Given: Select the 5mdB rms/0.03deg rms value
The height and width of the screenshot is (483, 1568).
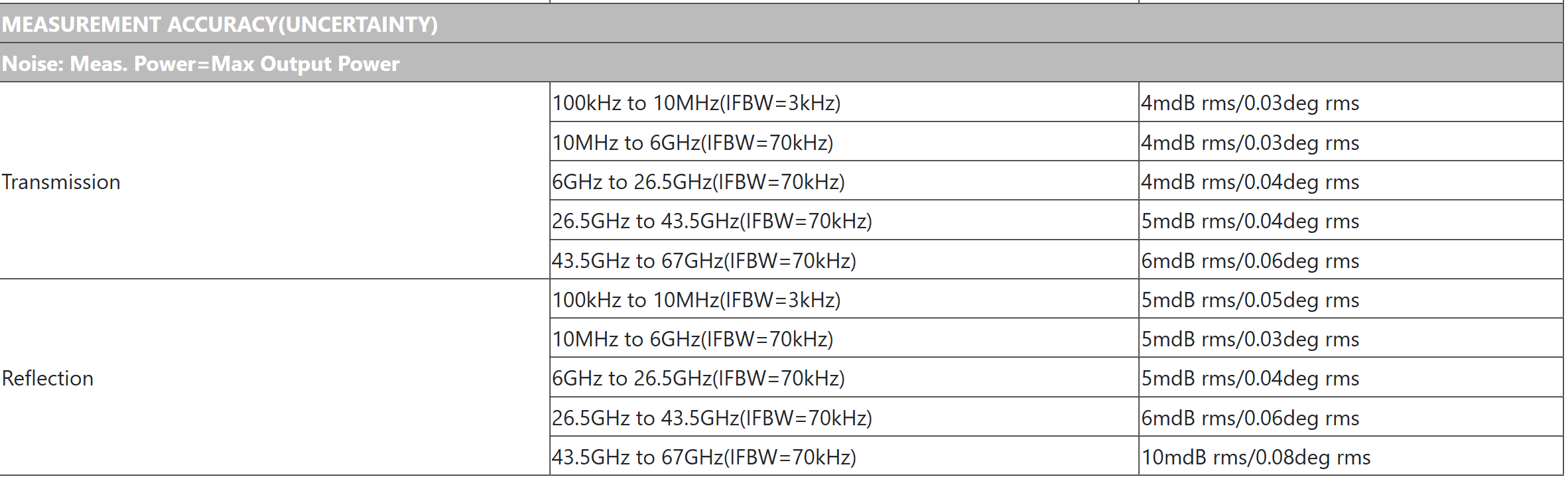Looking at the screenshot, I should point(1250,339).
